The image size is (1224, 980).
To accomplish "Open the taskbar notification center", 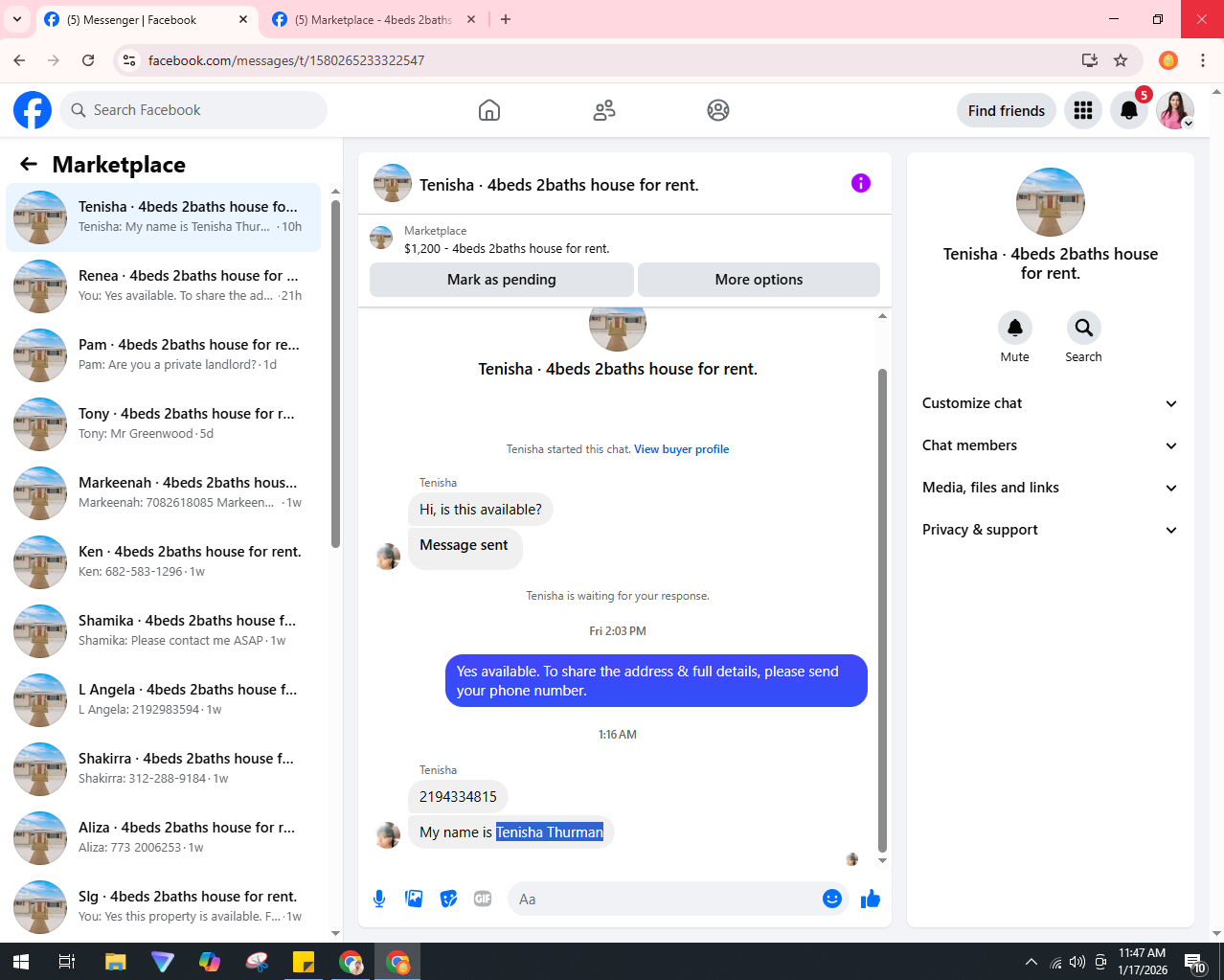I will (1194, 962).
